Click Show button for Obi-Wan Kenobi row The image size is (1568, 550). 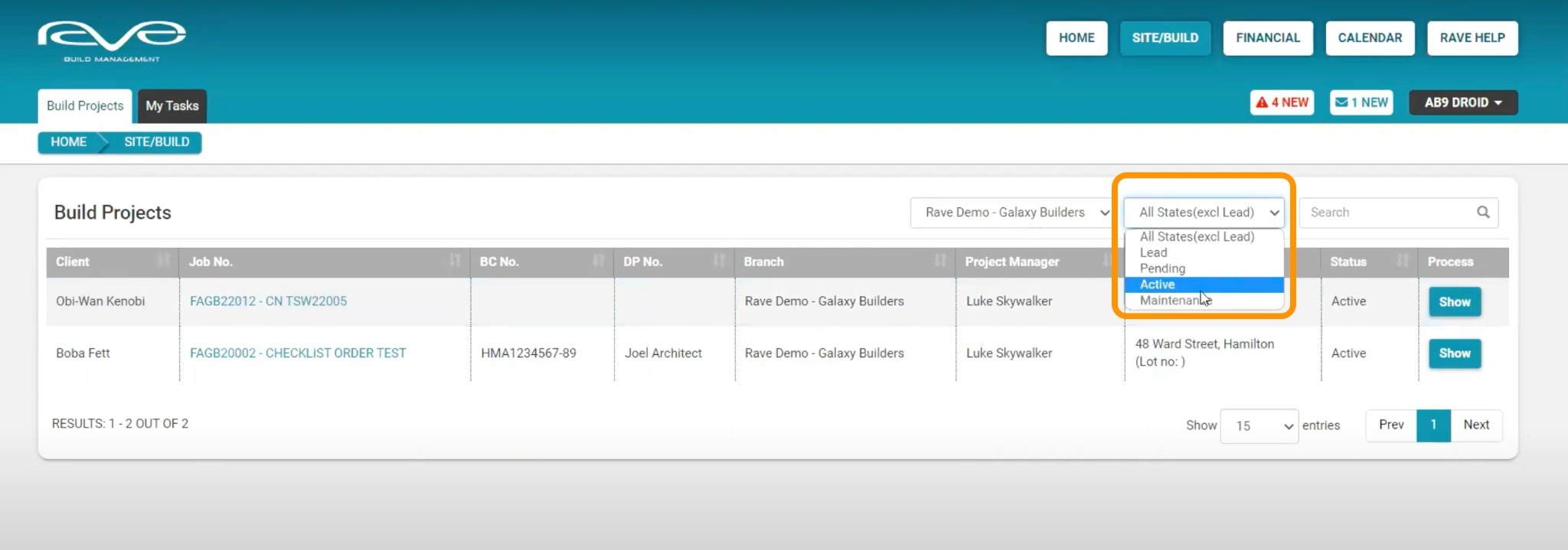[1455, 302]
